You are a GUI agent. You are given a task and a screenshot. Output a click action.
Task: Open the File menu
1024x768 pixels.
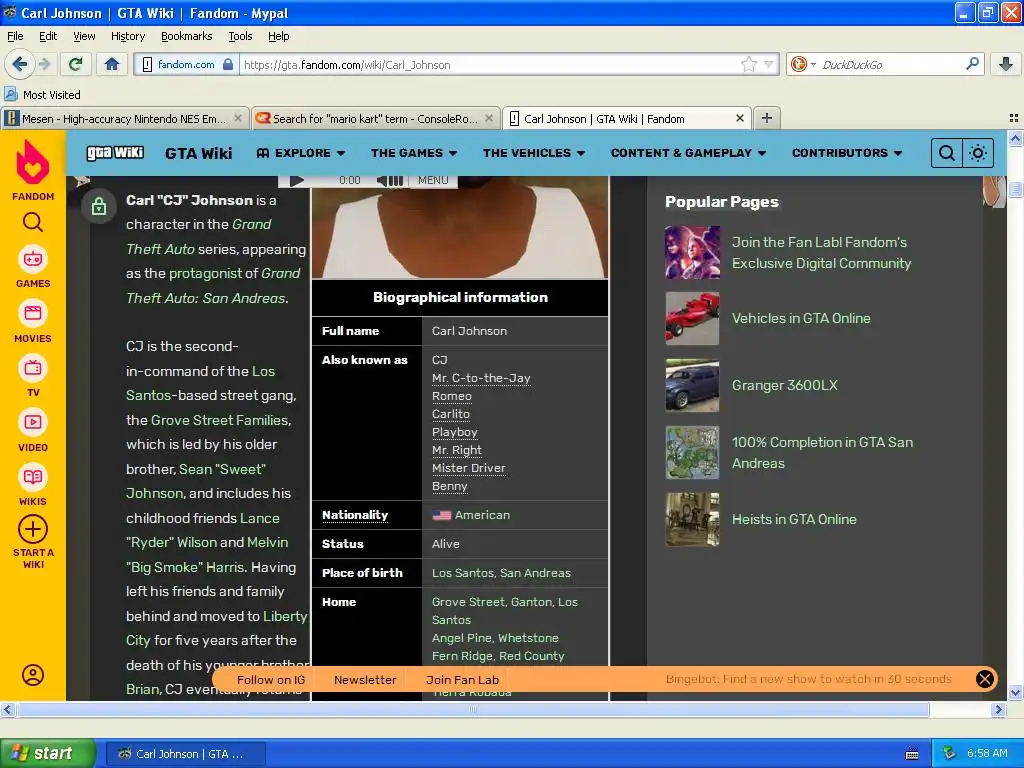(x=15, y=36)
